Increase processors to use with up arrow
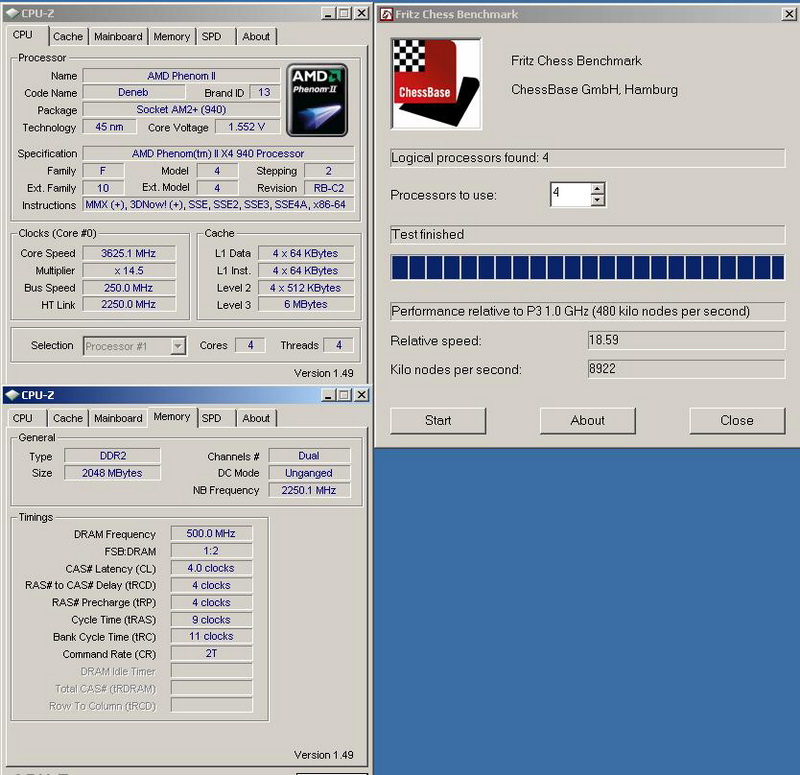 pyautogui.click(x=597, y=188)
